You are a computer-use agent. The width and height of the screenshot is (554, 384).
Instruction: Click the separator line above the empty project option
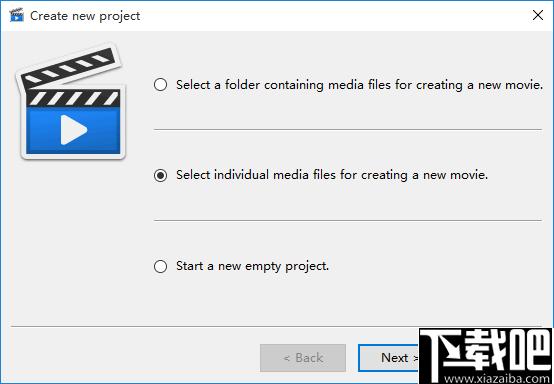pos(348,220)
